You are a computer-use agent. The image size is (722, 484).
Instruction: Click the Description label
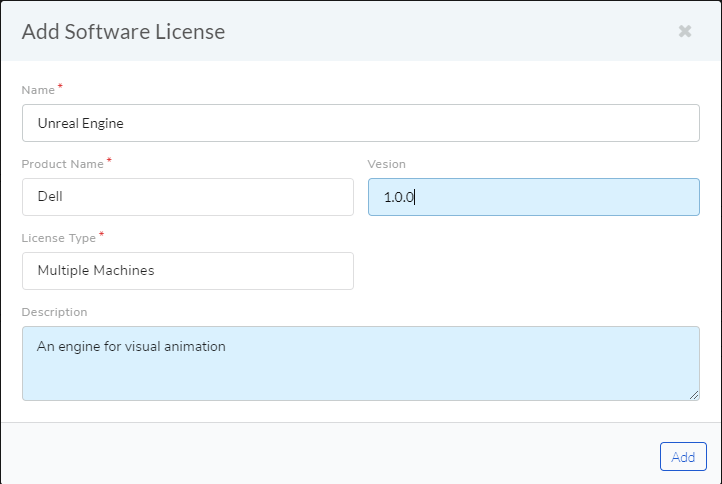click(54, 312)
